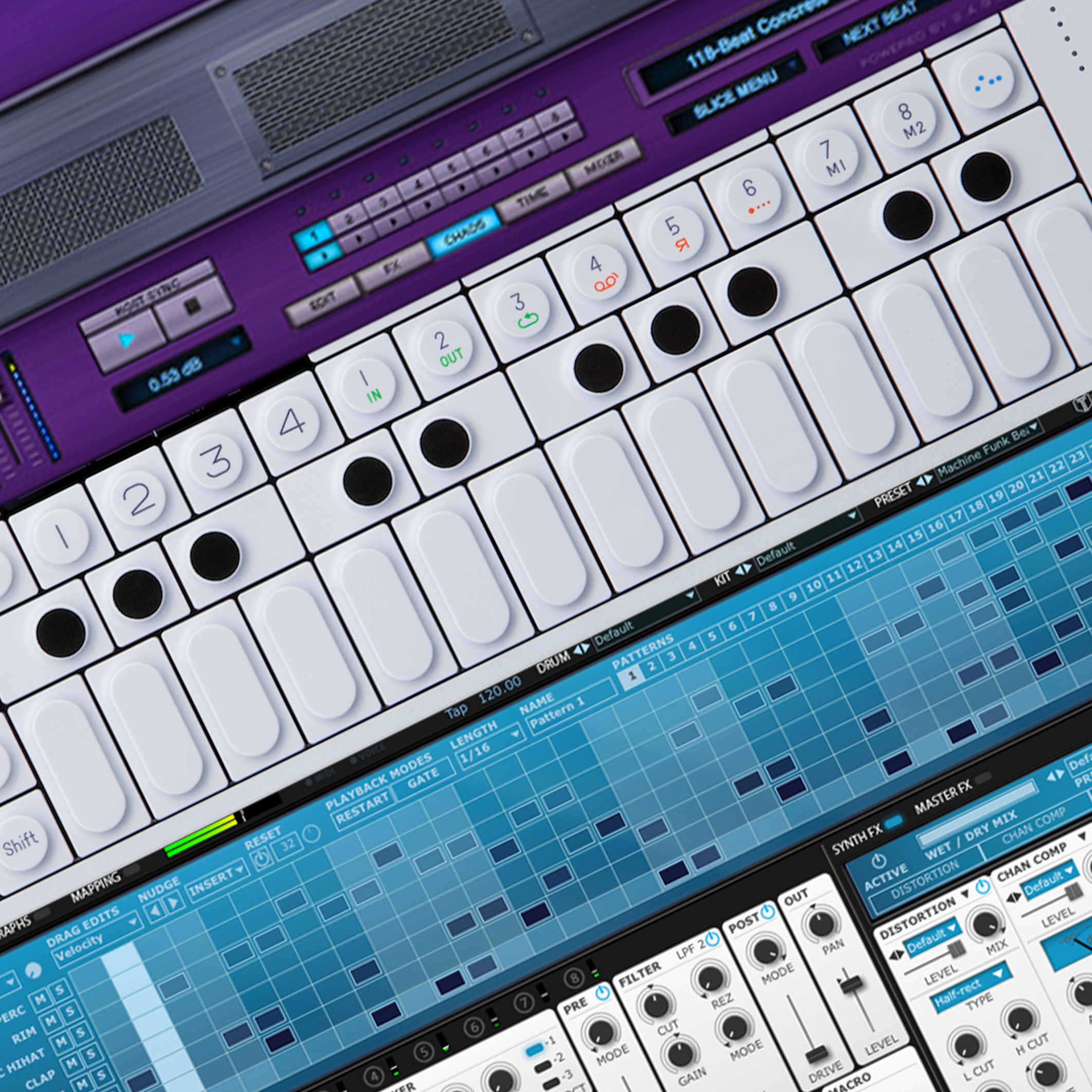Mute the PERC drum row
Viewport: 1092px width, 1092px height.
coord(41,1000)
